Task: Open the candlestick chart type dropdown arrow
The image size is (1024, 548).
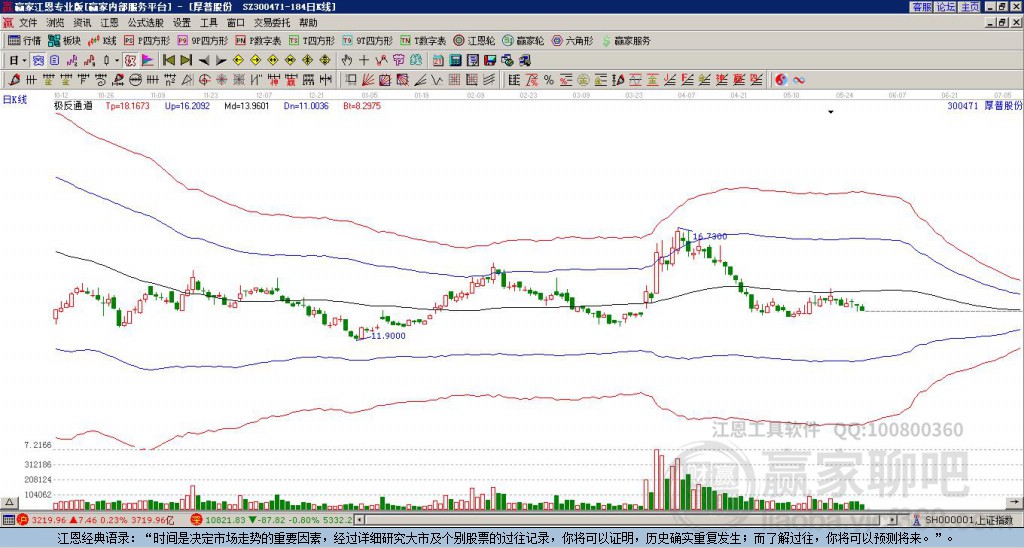Action: coord(119,60)
